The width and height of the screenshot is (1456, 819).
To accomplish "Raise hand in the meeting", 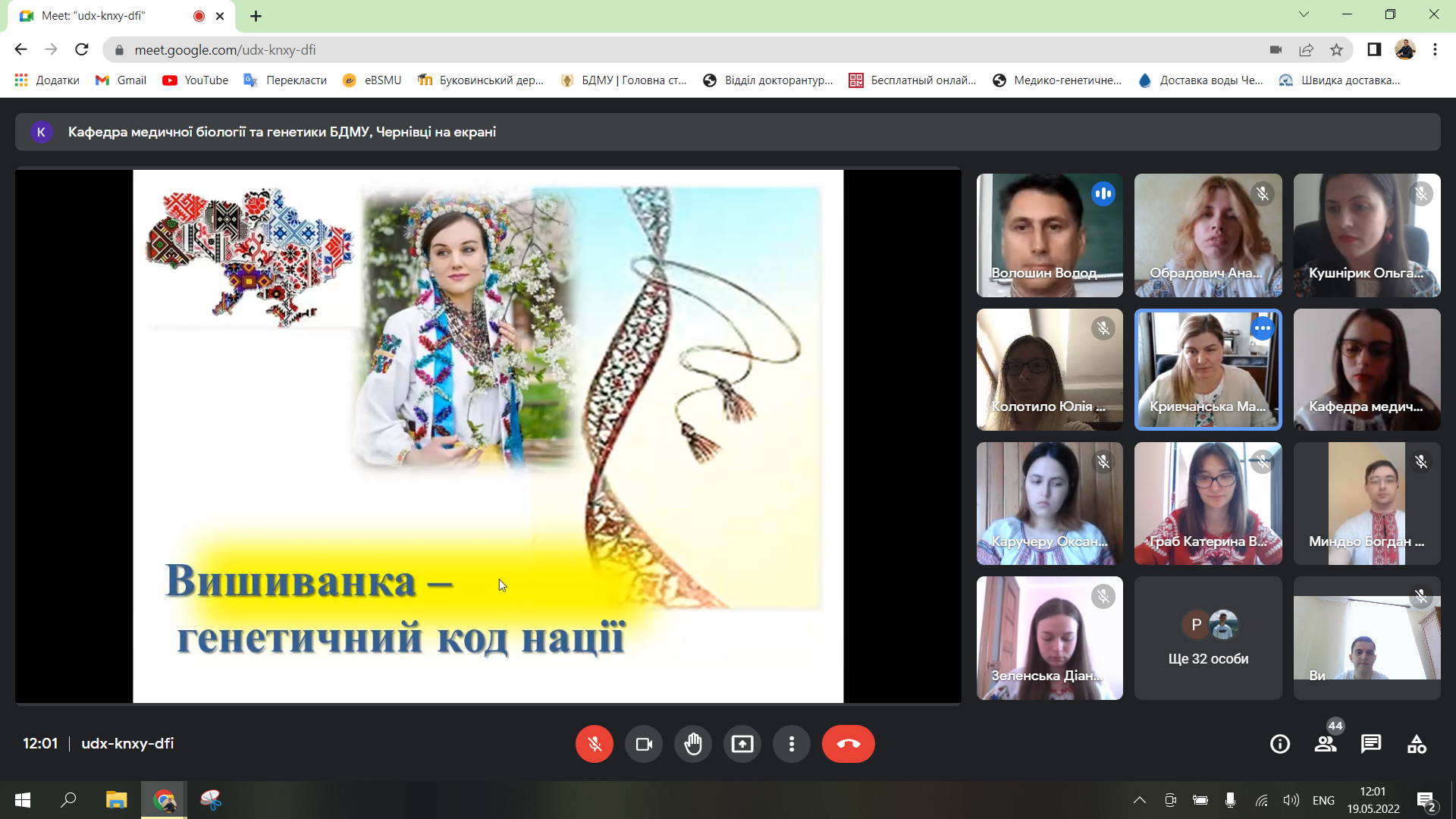I will pyautogui.click(x=693, y=744).
